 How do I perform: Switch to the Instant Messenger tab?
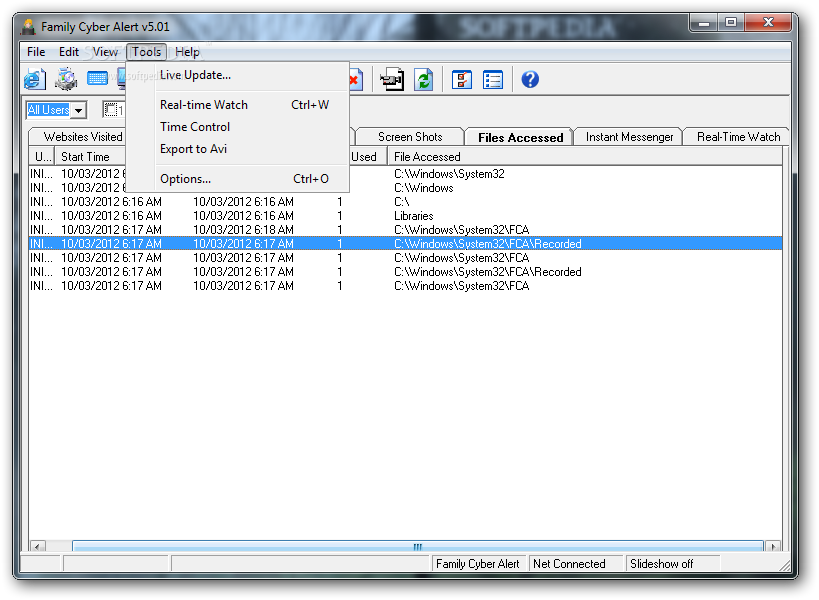(x=629, y=137)
